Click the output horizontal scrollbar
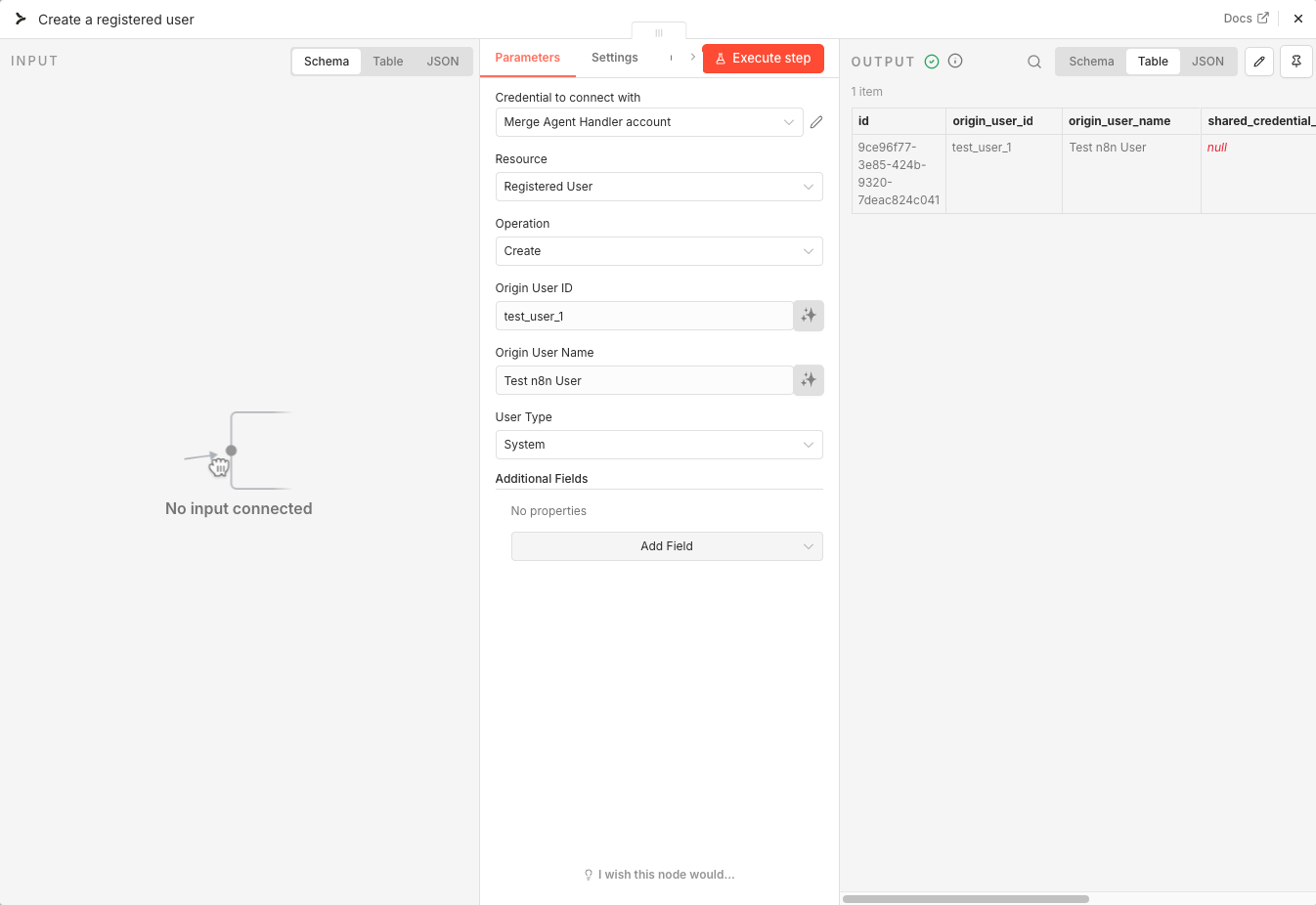Viewport: 1316px width, 905px height. click(x=966, y=899)
